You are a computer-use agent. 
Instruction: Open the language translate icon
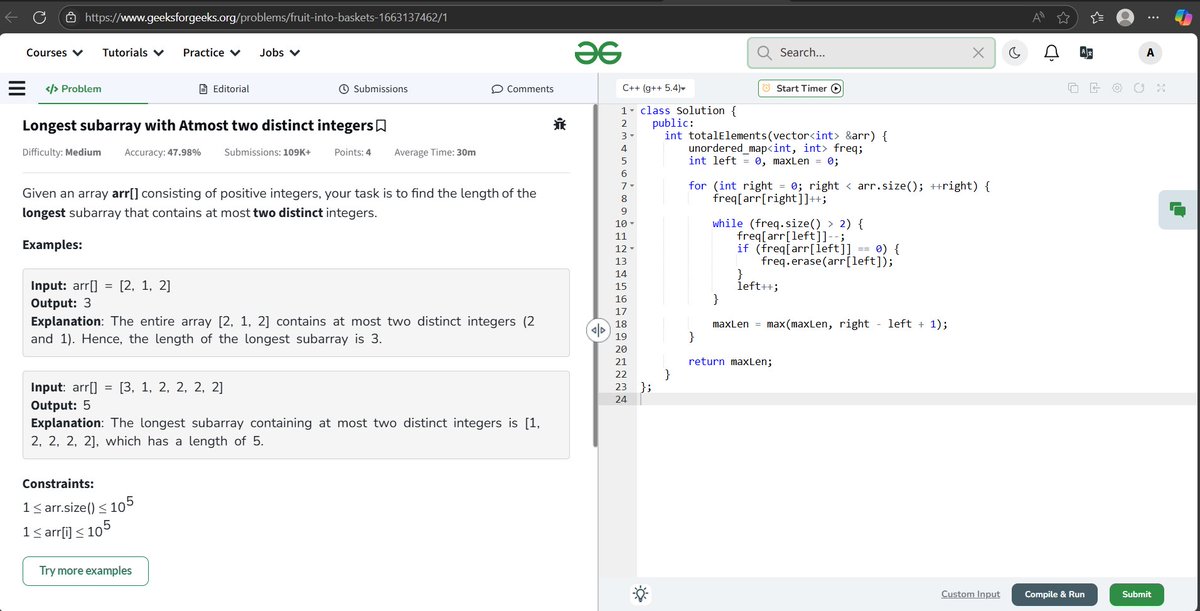tap(1088, 53)
